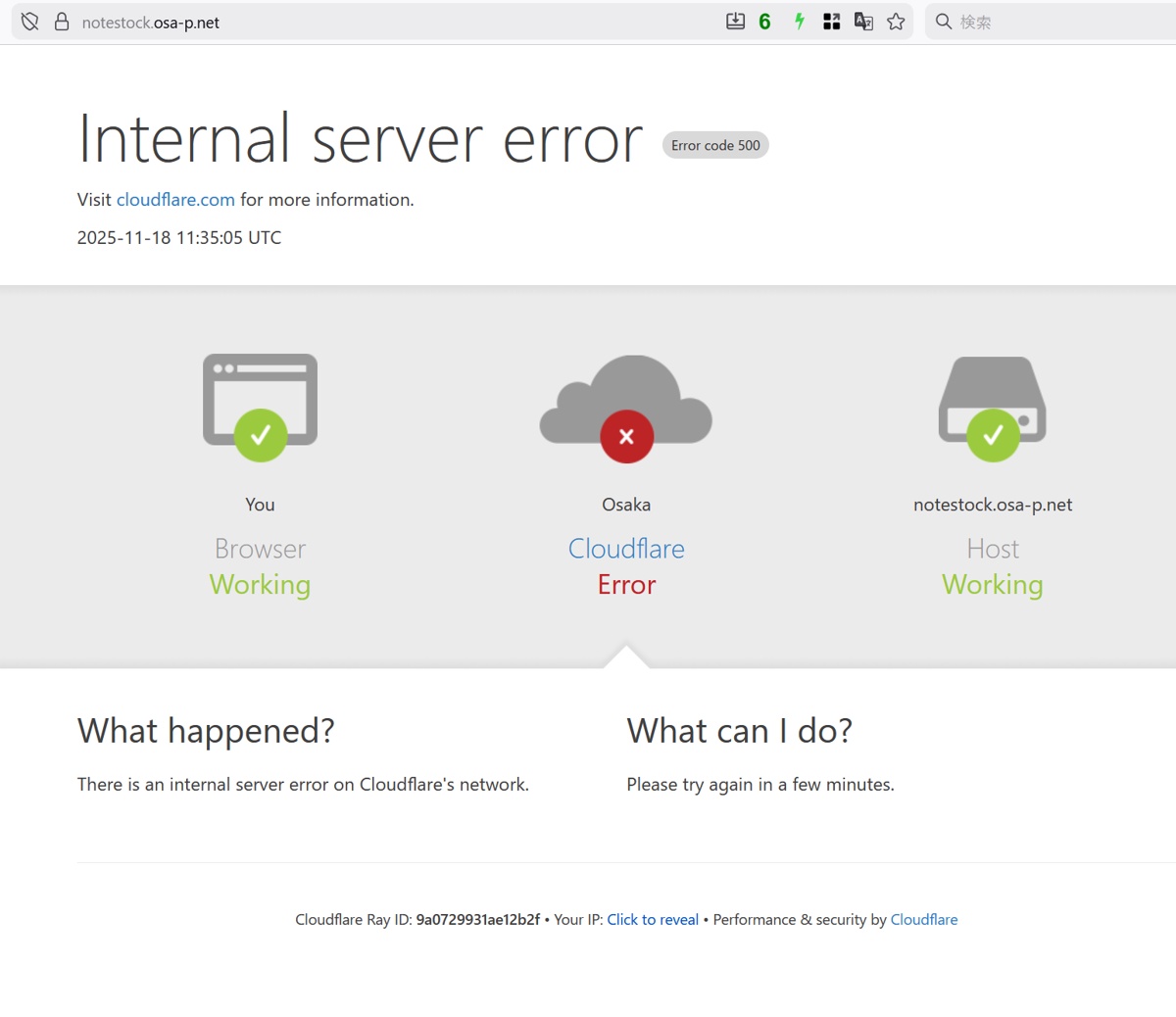Click the green lightning bolt icon
Image resolution: width=1176 pixels, height=1017 pixels.
click(800, 22)
